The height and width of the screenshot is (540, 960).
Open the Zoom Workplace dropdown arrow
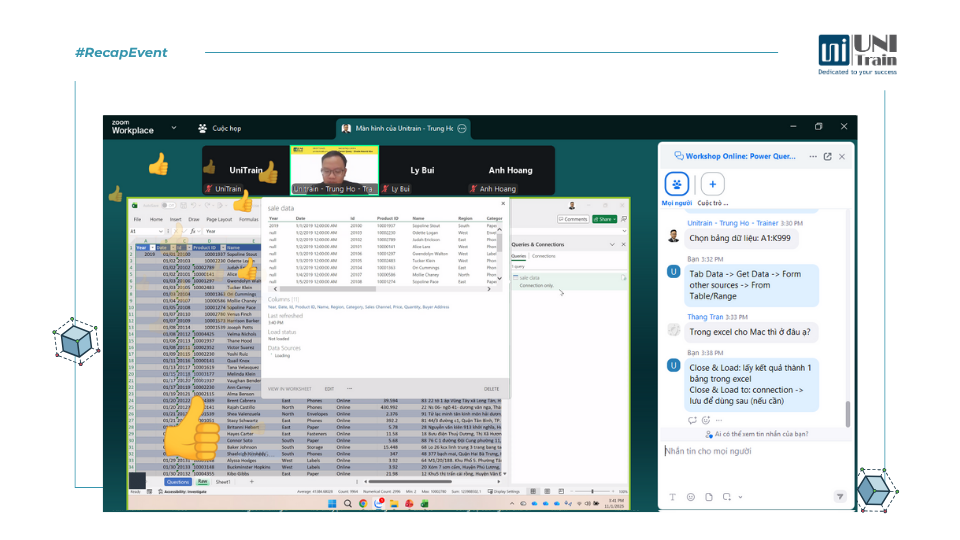(174, 128)
